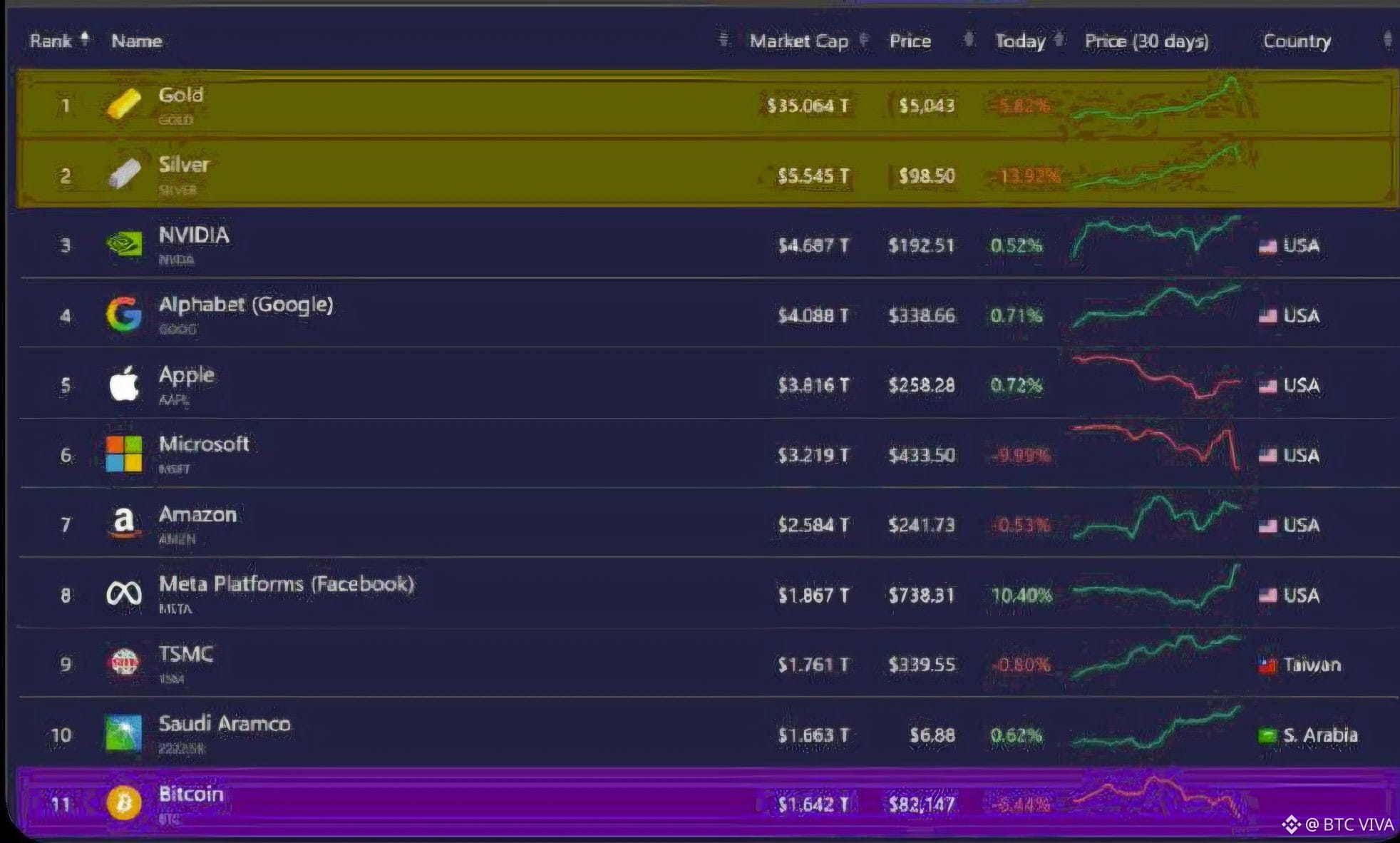This screenshot has width=1400, height=843.
Task: Open the Saudi Aramco company link
Action: point(225,724)
